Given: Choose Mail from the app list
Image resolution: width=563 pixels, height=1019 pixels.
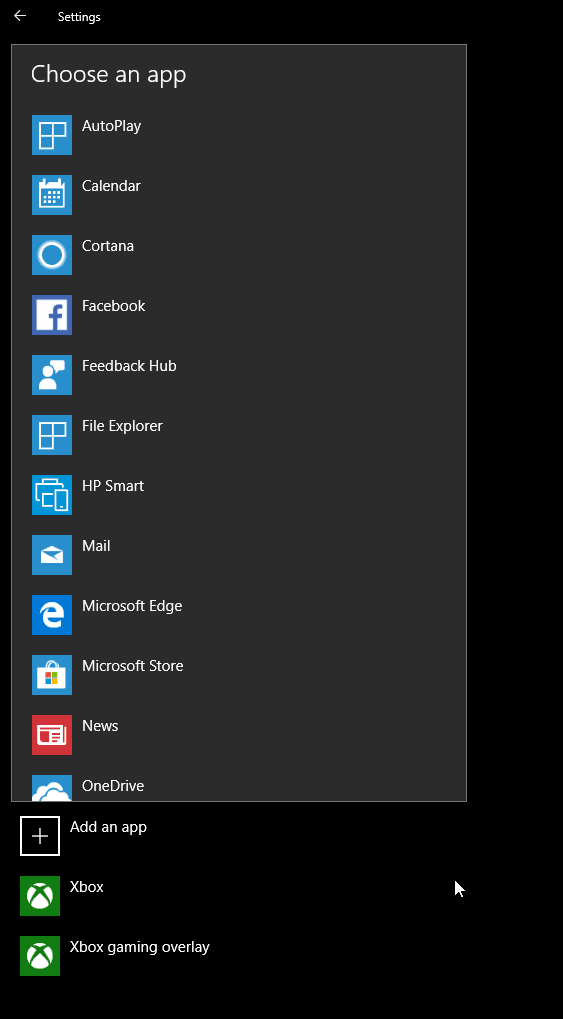Looking at the screenshot, I should click(x=96, y=546).
